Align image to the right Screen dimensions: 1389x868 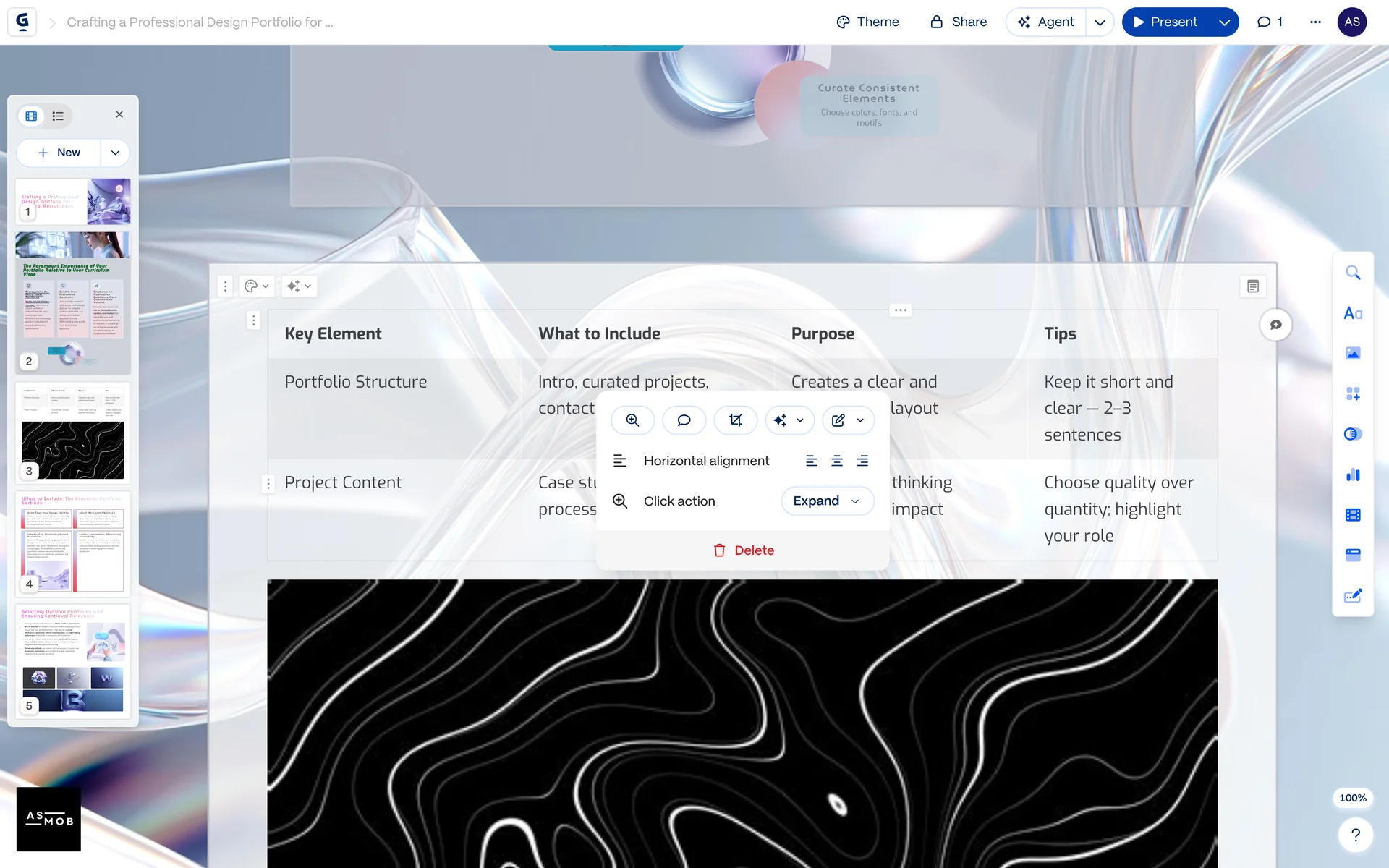(862, 461)
